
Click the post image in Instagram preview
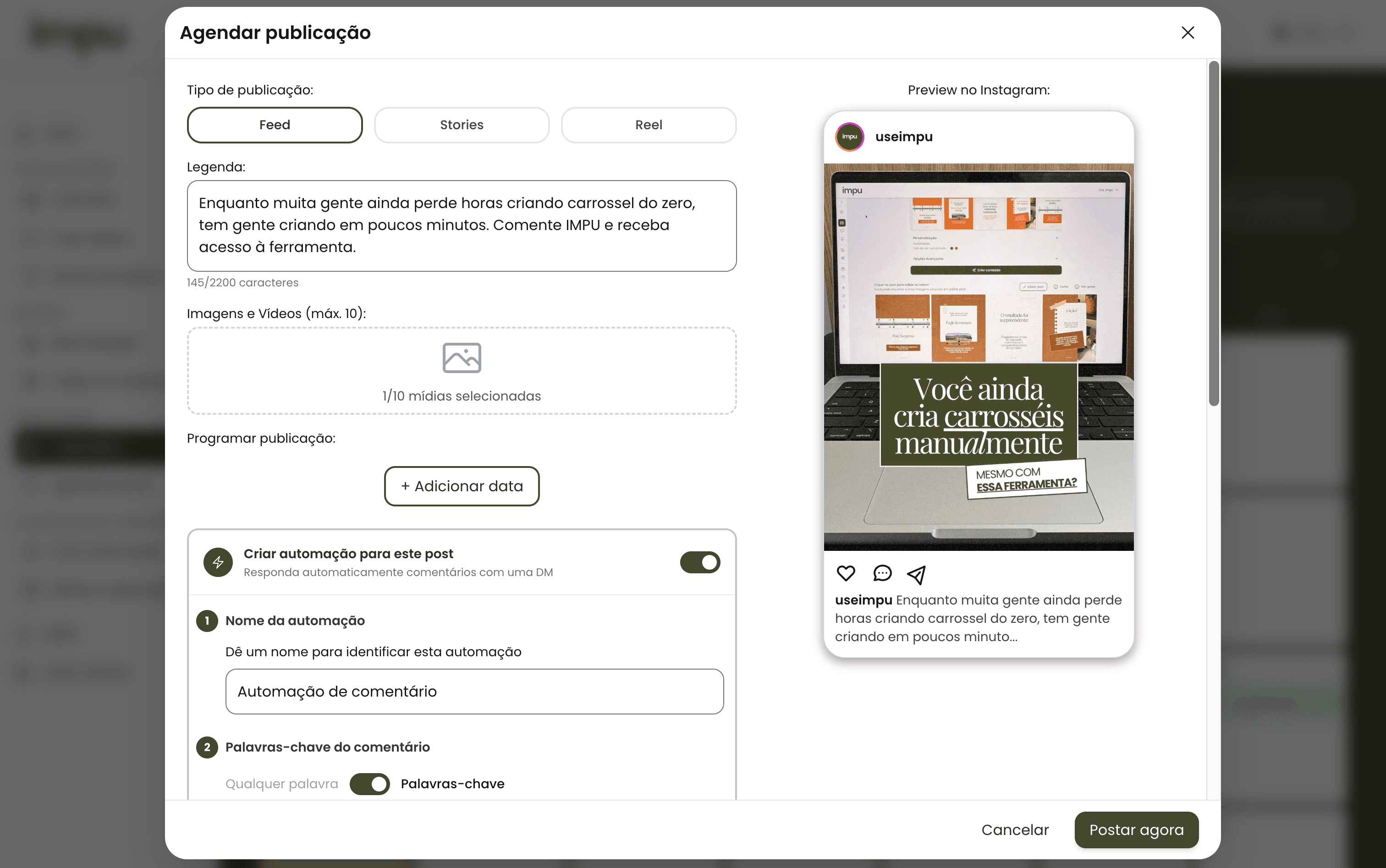(x=979, y=357)
